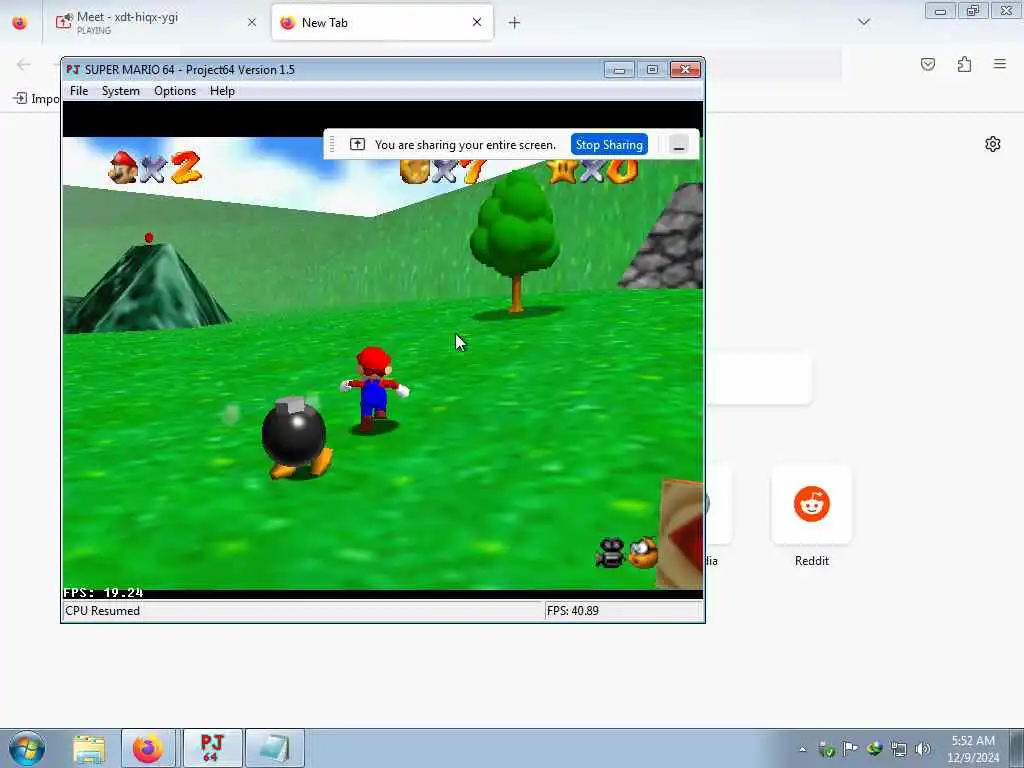1024x768 pixels.
Task: Open the Options menu in Project64
Action: (174, 91)
